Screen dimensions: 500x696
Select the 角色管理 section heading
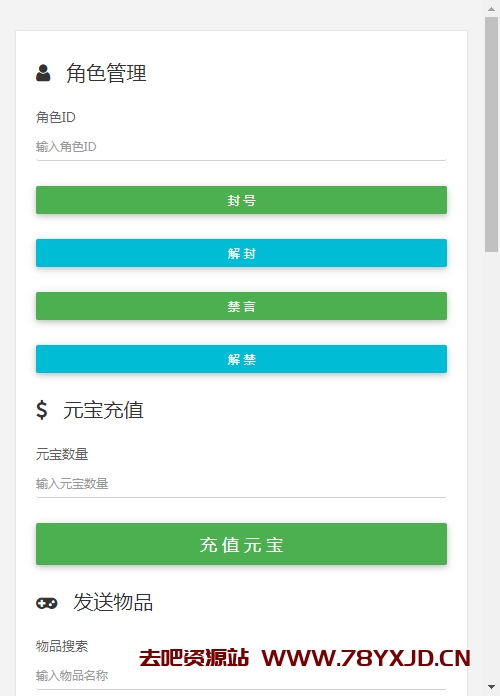click(x=106, y=73)
